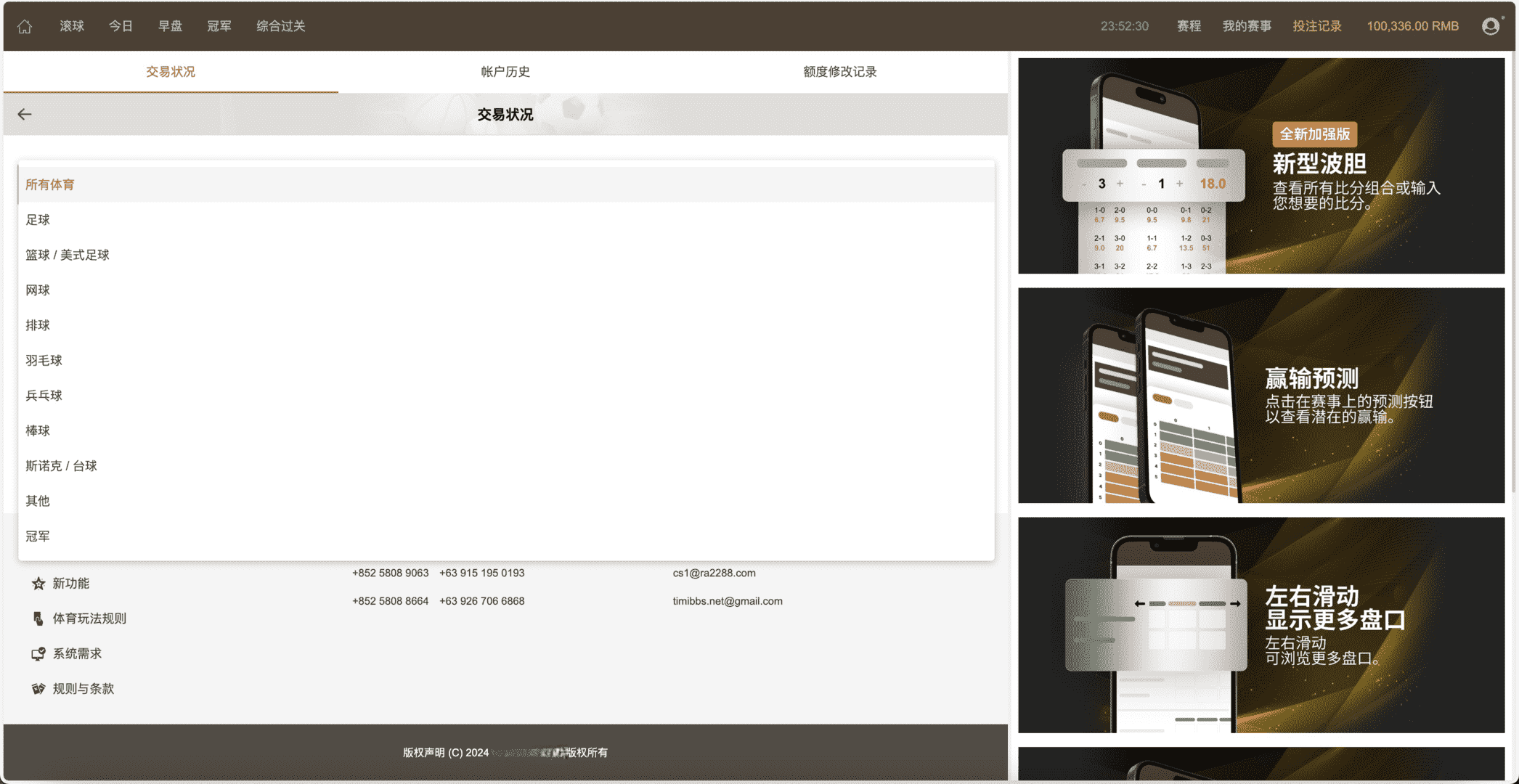Open 投注记录 from the top bar
1519x784 pixels.
coord(1318,26)
